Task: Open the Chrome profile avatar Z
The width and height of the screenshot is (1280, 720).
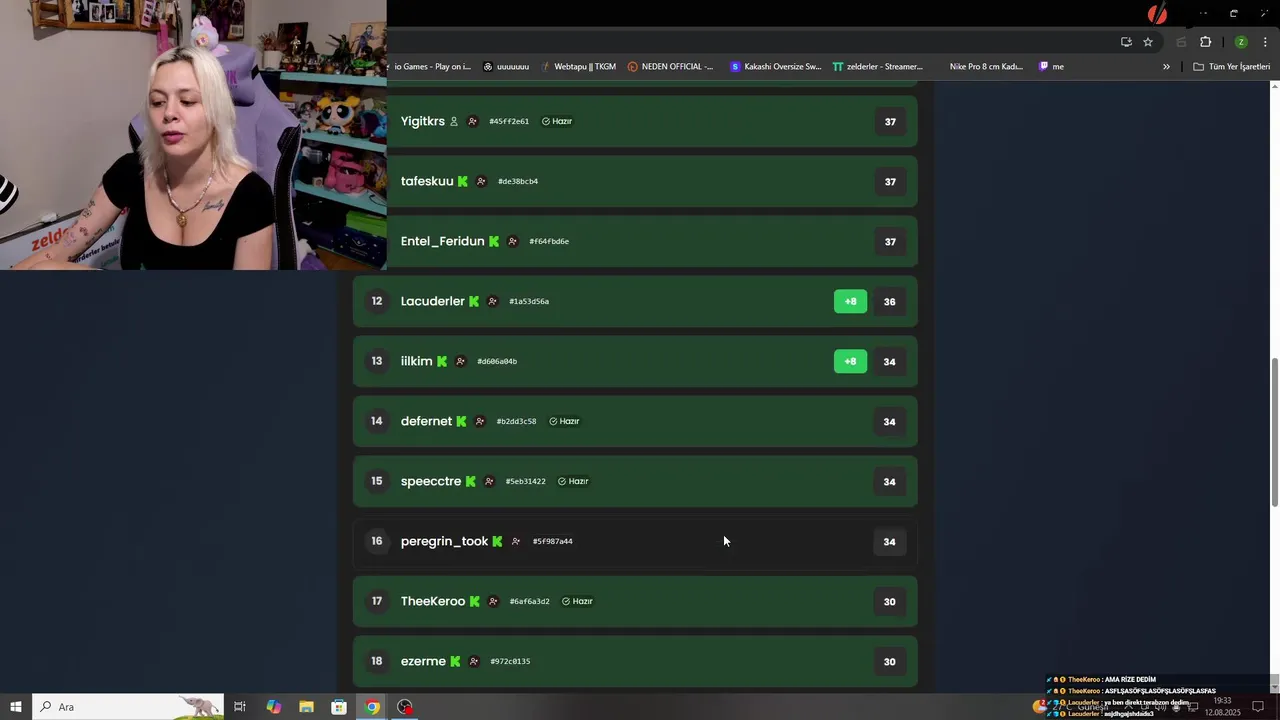Action: 1241,42
